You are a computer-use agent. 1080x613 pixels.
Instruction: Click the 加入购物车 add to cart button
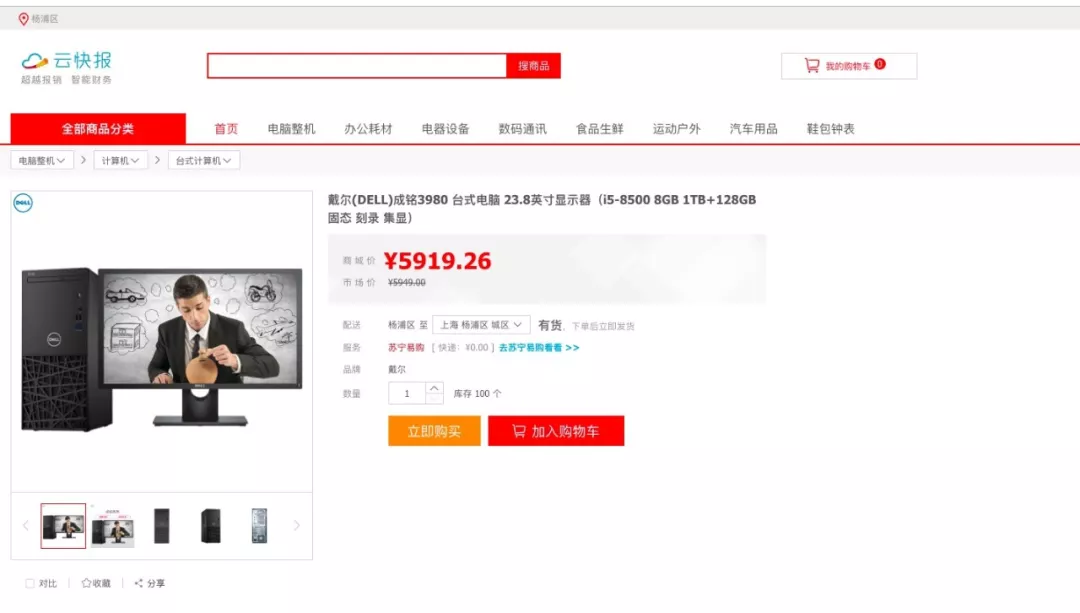(556, 431)
